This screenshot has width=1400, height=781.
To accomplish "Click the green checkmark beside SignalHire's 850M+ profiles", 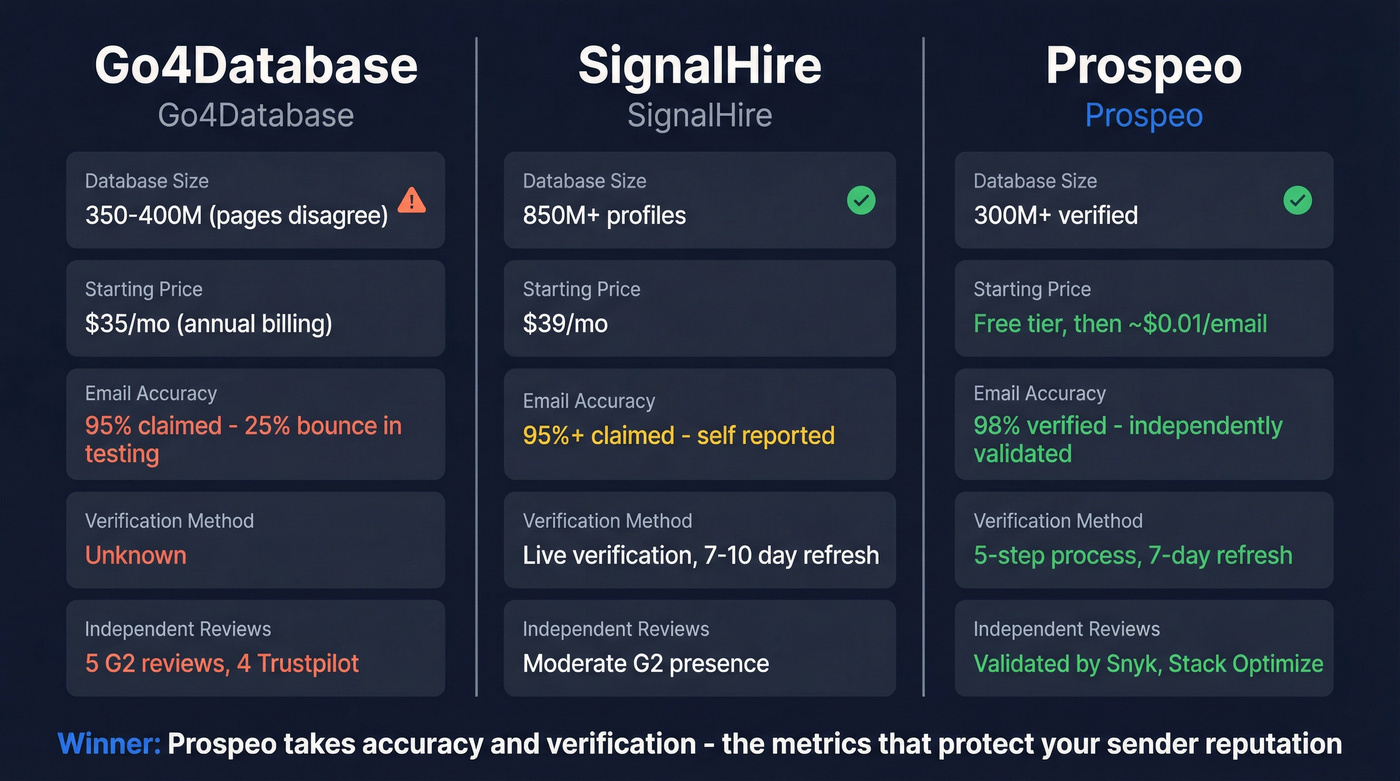I will click(861, 200).
